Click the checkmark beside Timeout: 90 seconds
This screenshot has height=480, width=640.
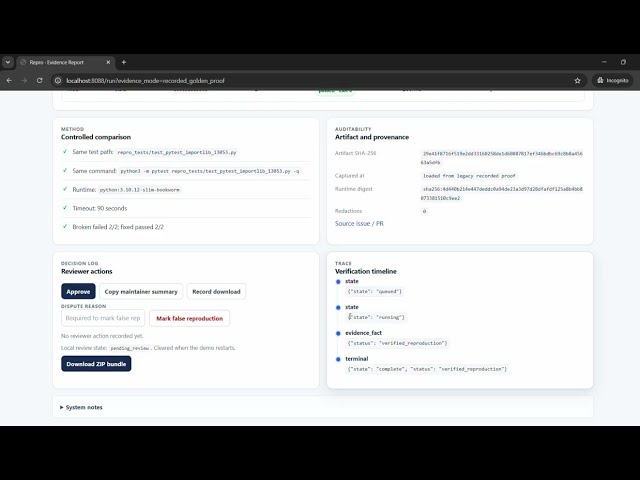pos(64,208)
